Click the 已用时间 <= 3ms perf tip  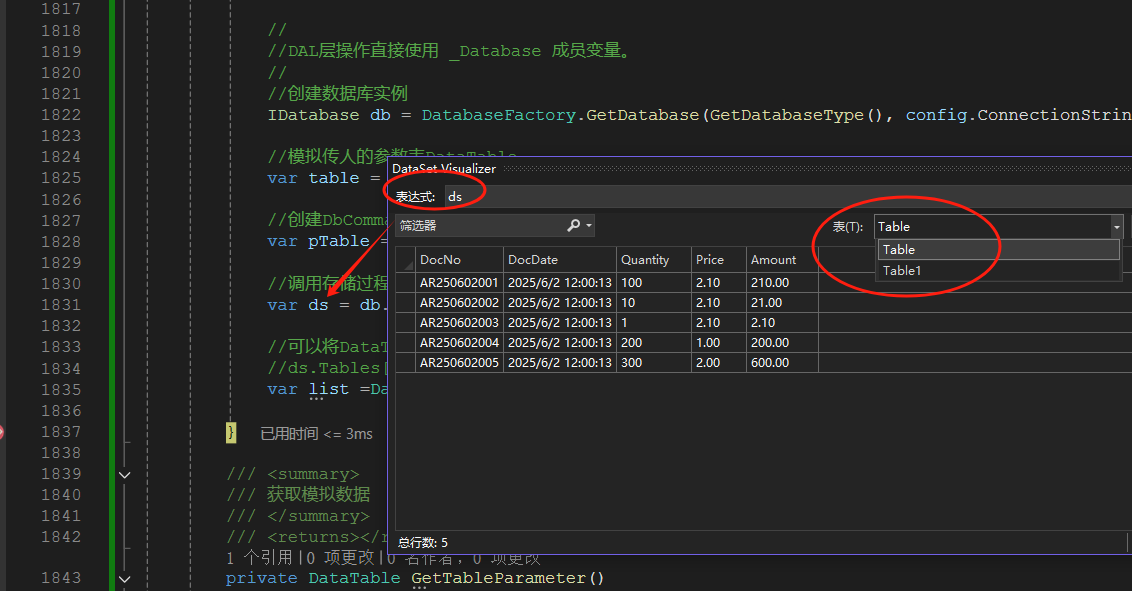coord(316,434)
